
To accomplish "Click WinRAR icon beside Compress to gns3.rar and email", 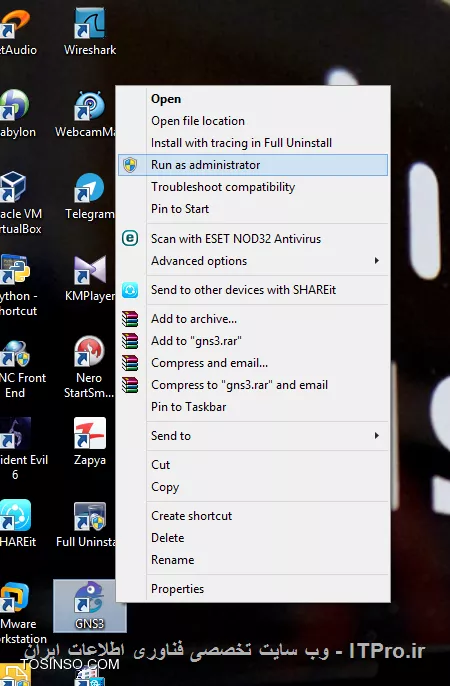I will coord(130,385).
